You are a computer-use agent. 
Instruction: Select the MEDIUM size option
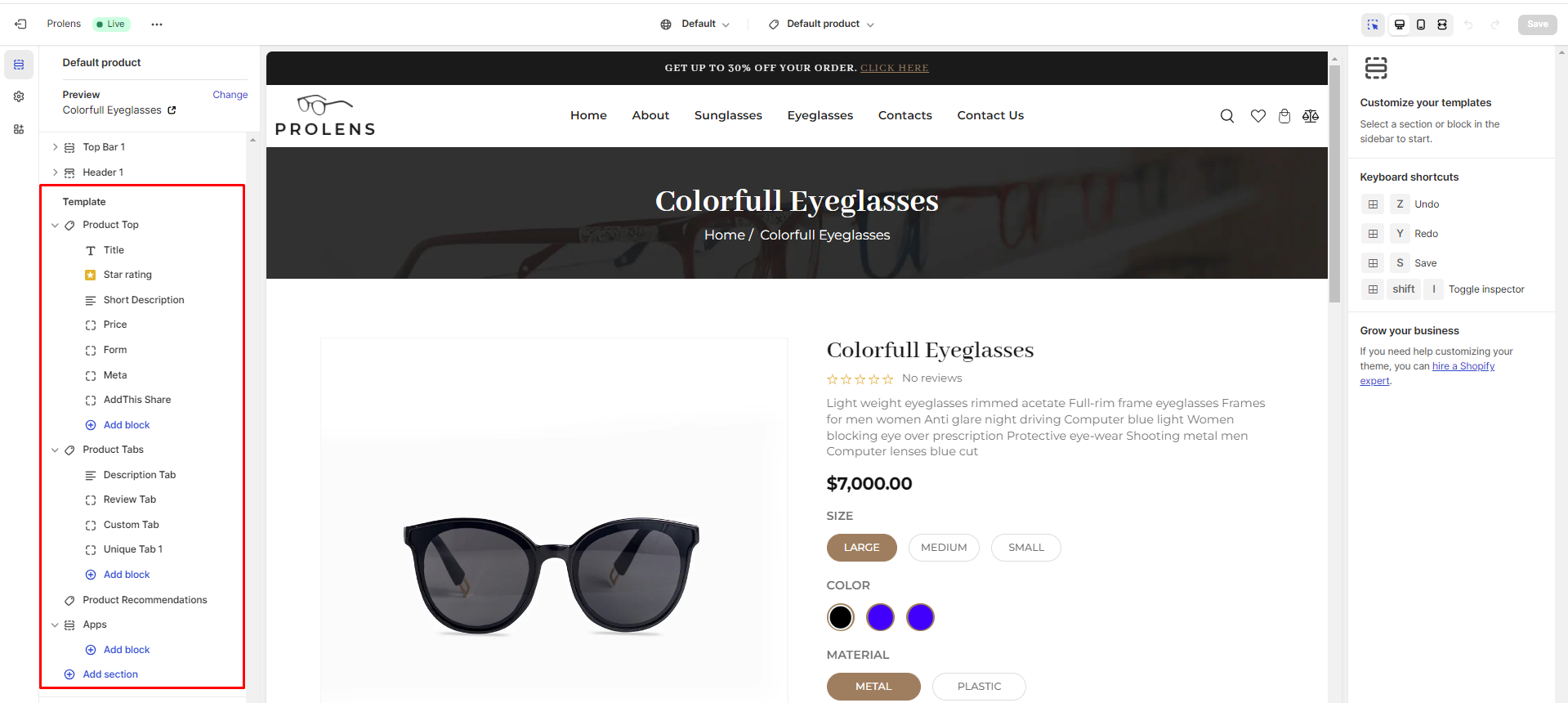coord(944,548)
